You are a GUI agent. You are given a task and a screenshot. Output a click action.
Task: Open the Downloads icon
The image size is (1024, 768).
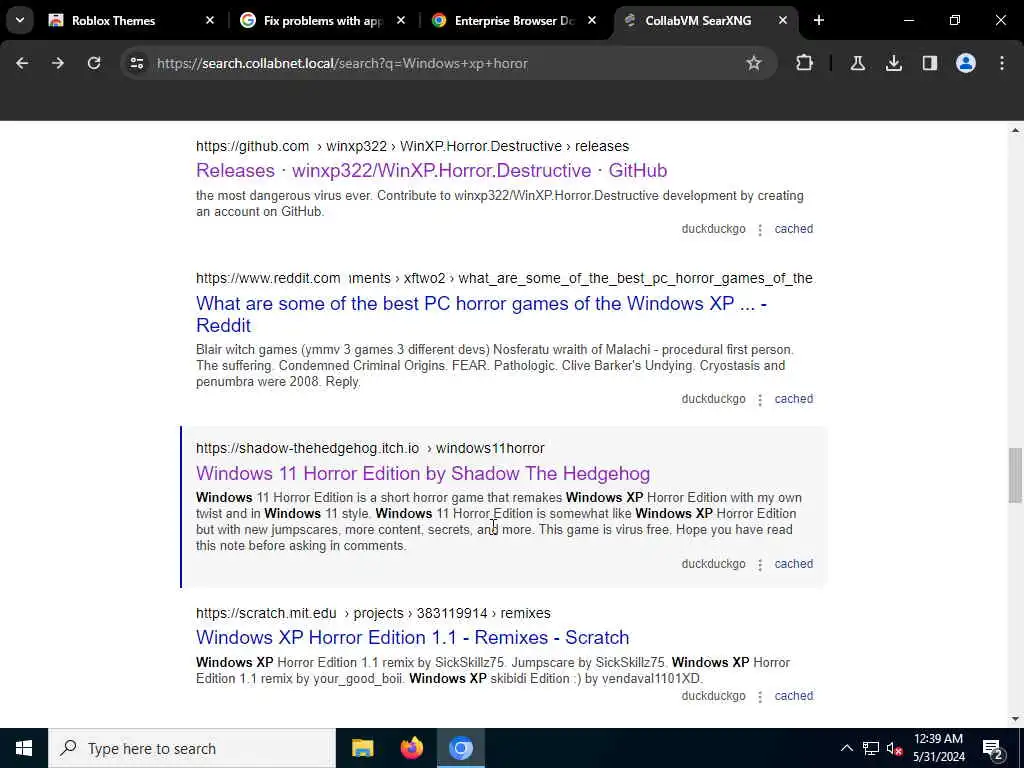(x=894, y=63)
